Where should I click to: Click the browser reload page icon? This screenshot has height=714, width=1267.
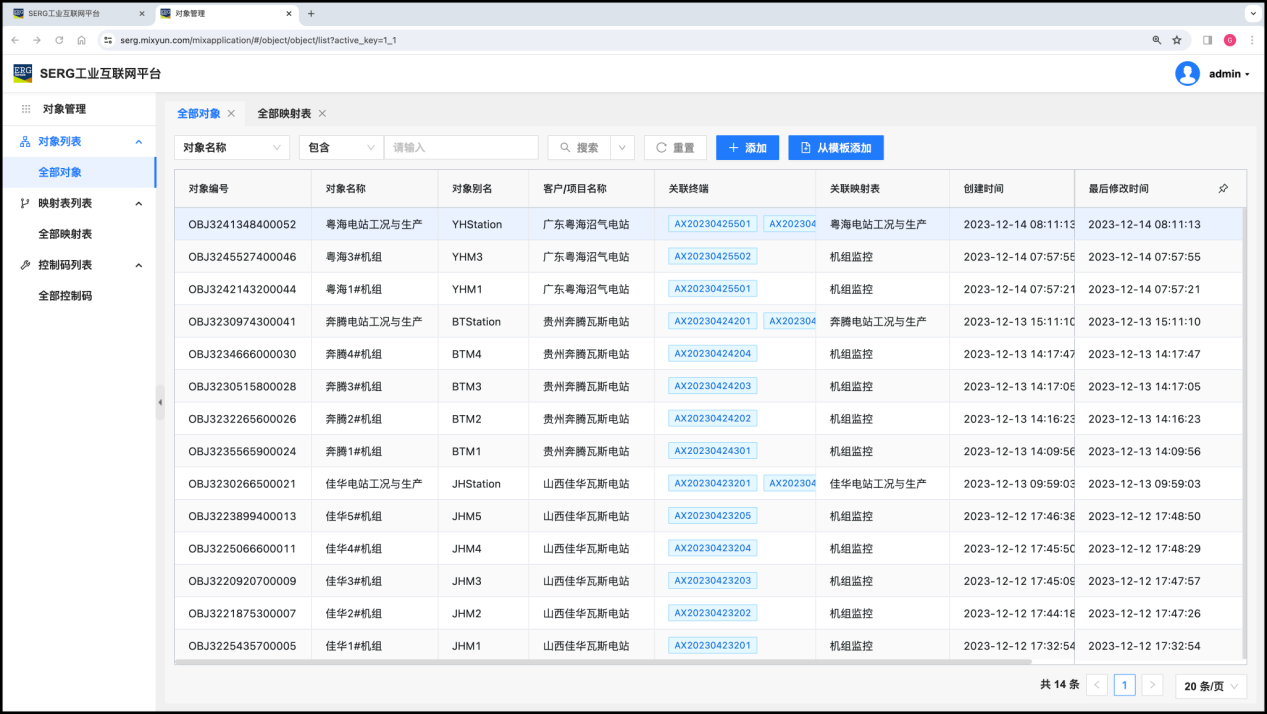click(59, 40)
